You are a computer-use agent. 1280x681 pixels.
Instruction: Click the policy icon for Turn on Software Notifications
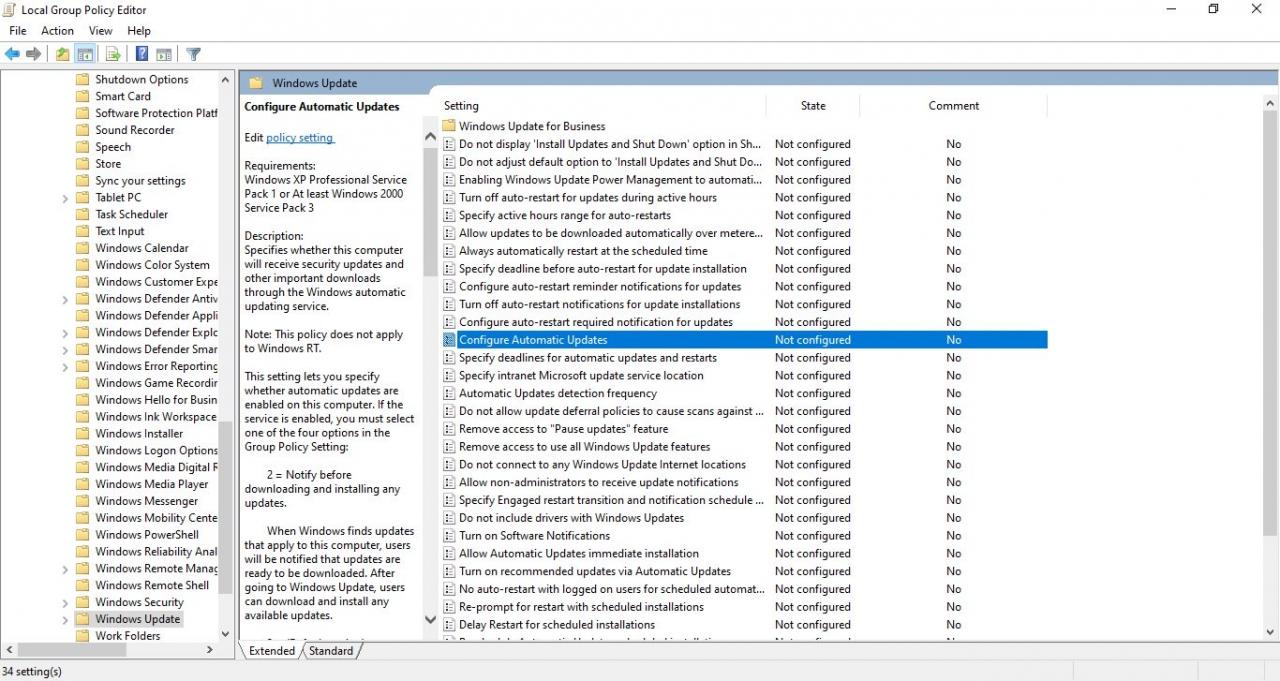449,536
